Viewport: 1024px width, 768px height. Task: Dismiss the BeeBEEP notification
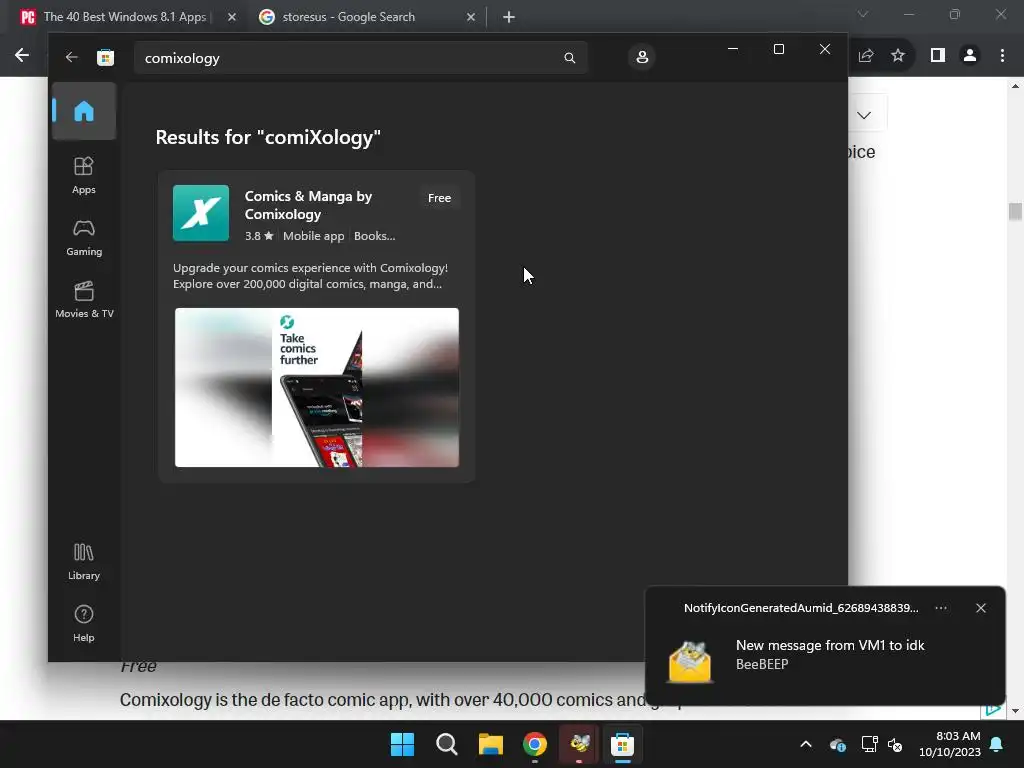[981, 608]
